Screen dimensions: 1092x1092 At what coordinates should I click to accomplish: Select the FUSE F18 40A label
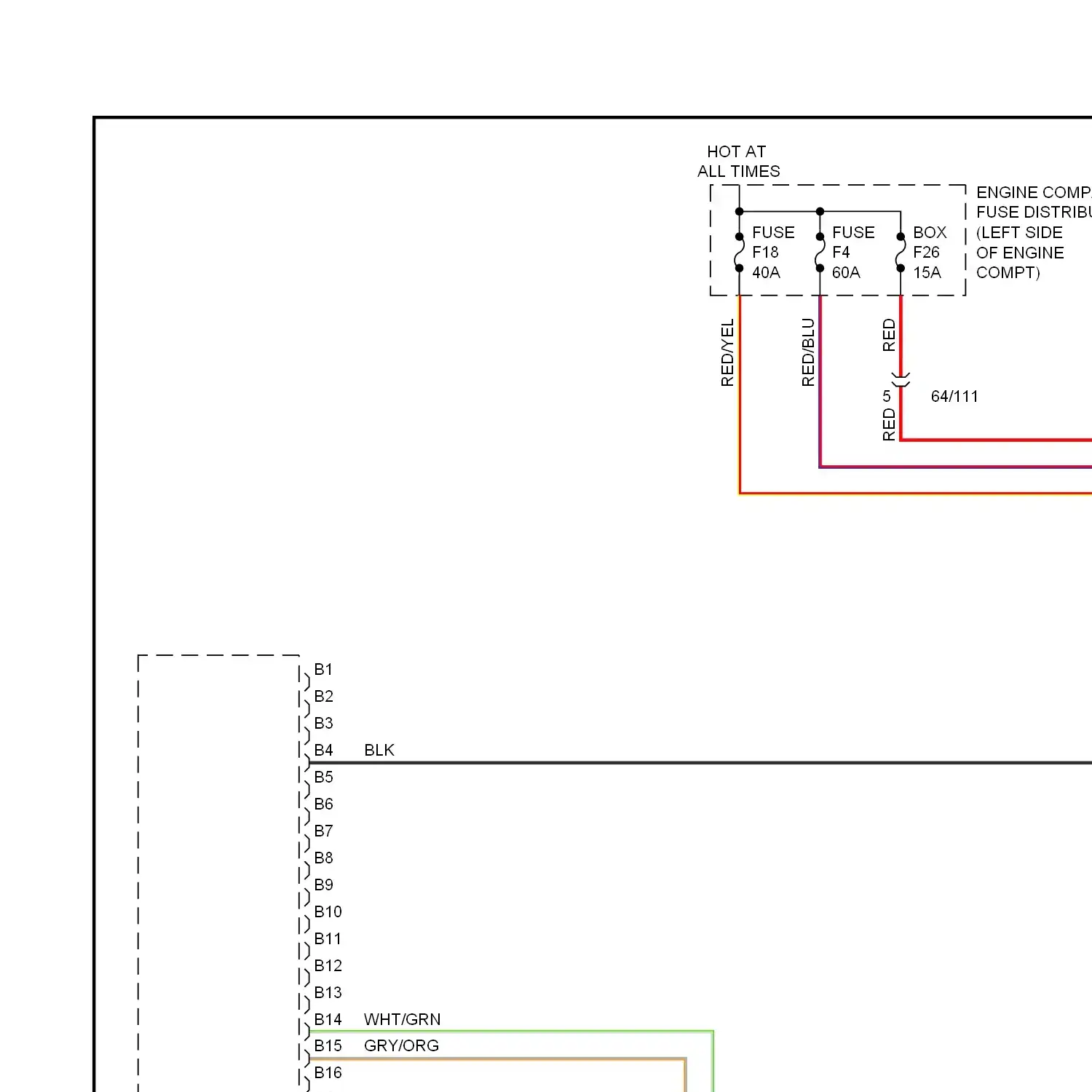[773, 253]
